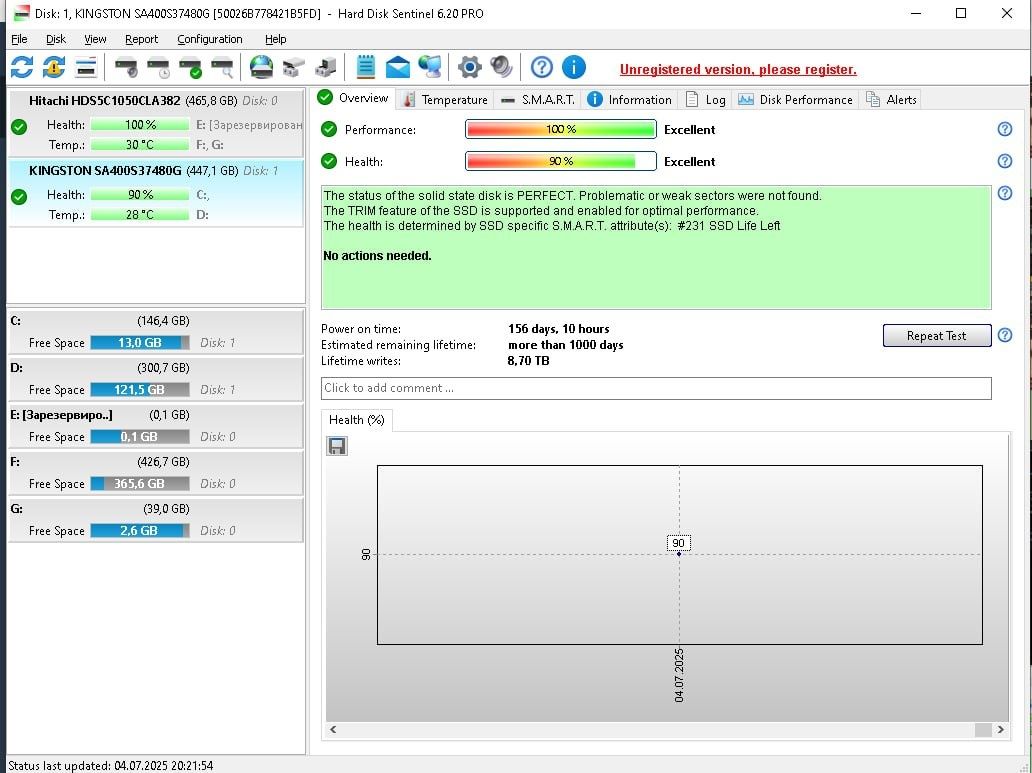This screenshot has width=1032, height=773.
Task: Click the toolbar icon left of the blue notepad
Action: click(x=326, y=67)
